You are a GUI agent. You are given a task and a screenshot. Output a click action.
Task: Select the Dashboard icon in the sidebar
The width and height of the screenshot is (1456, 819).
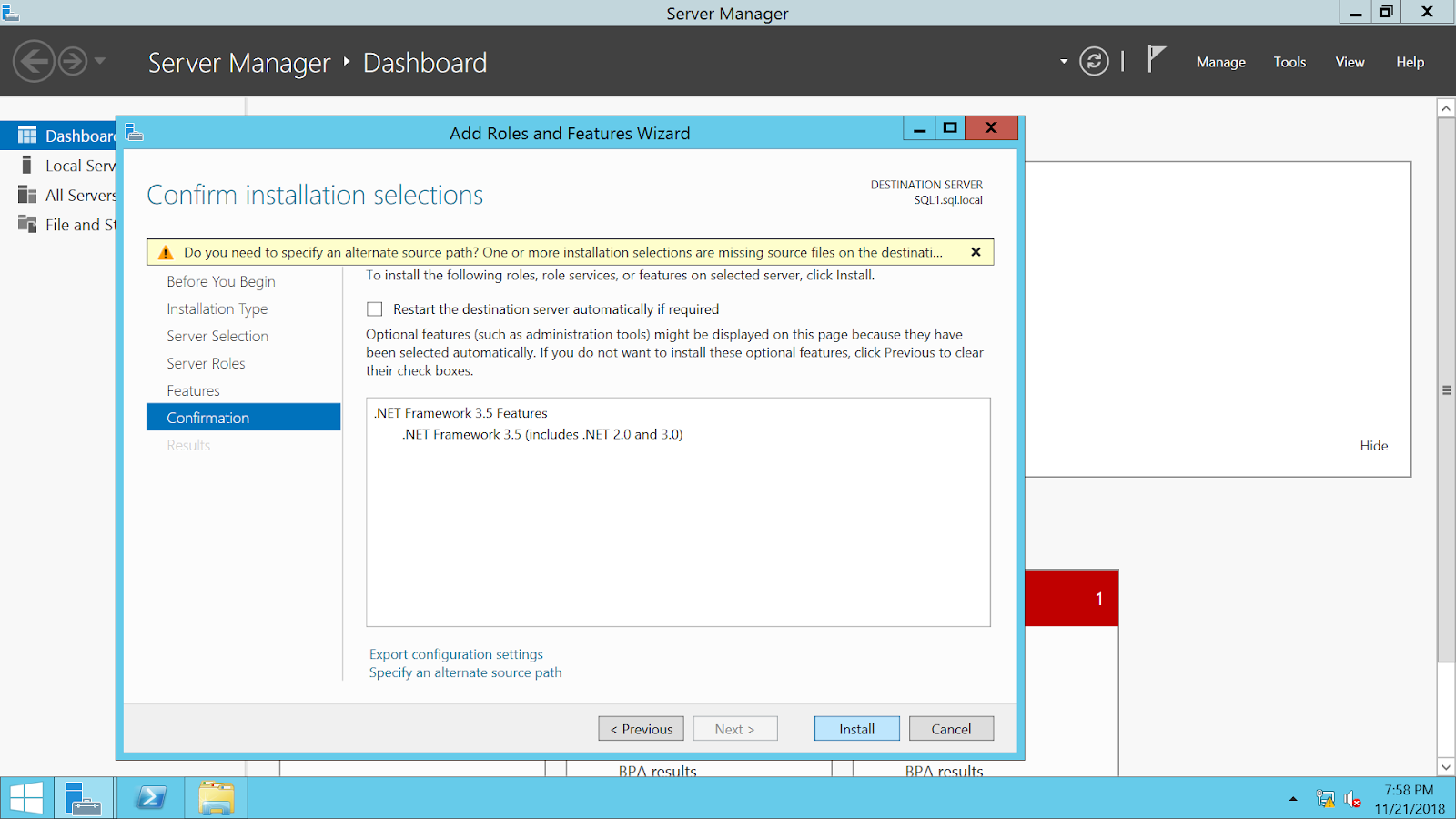26,135
